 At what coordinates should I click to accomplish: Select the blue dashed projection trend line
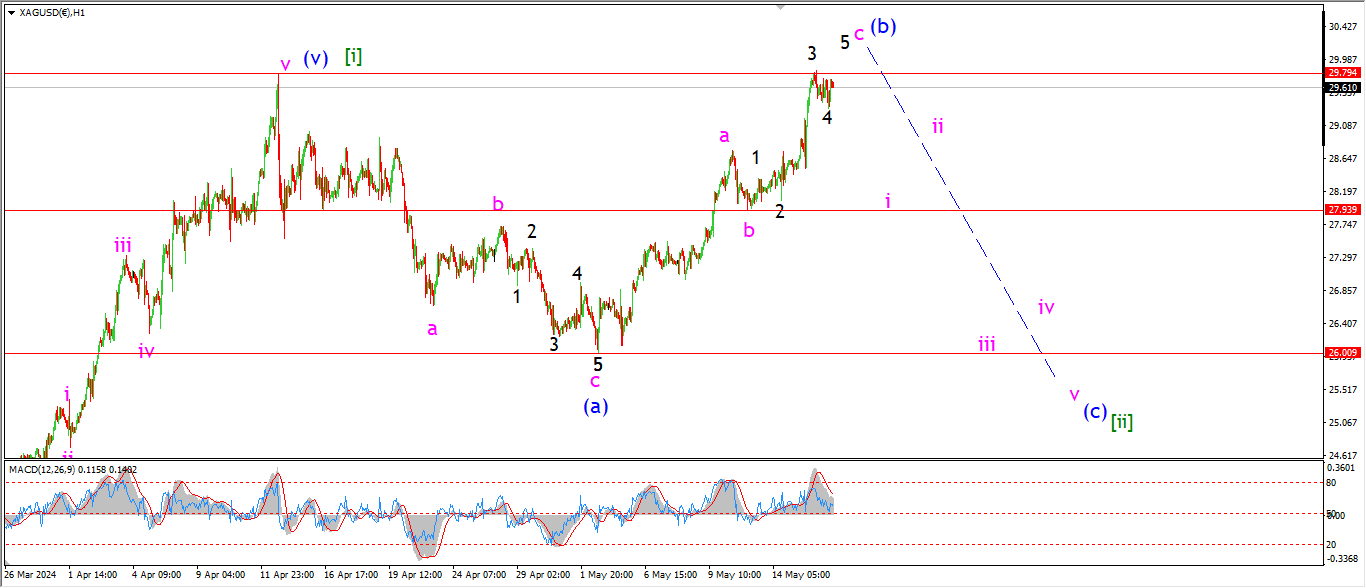(x=960, y=210)
